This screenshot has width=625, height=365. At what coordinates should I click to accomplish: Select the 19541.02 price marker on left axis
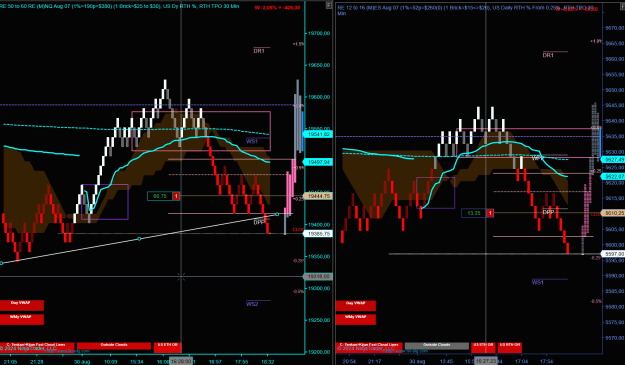pos(318,134)
